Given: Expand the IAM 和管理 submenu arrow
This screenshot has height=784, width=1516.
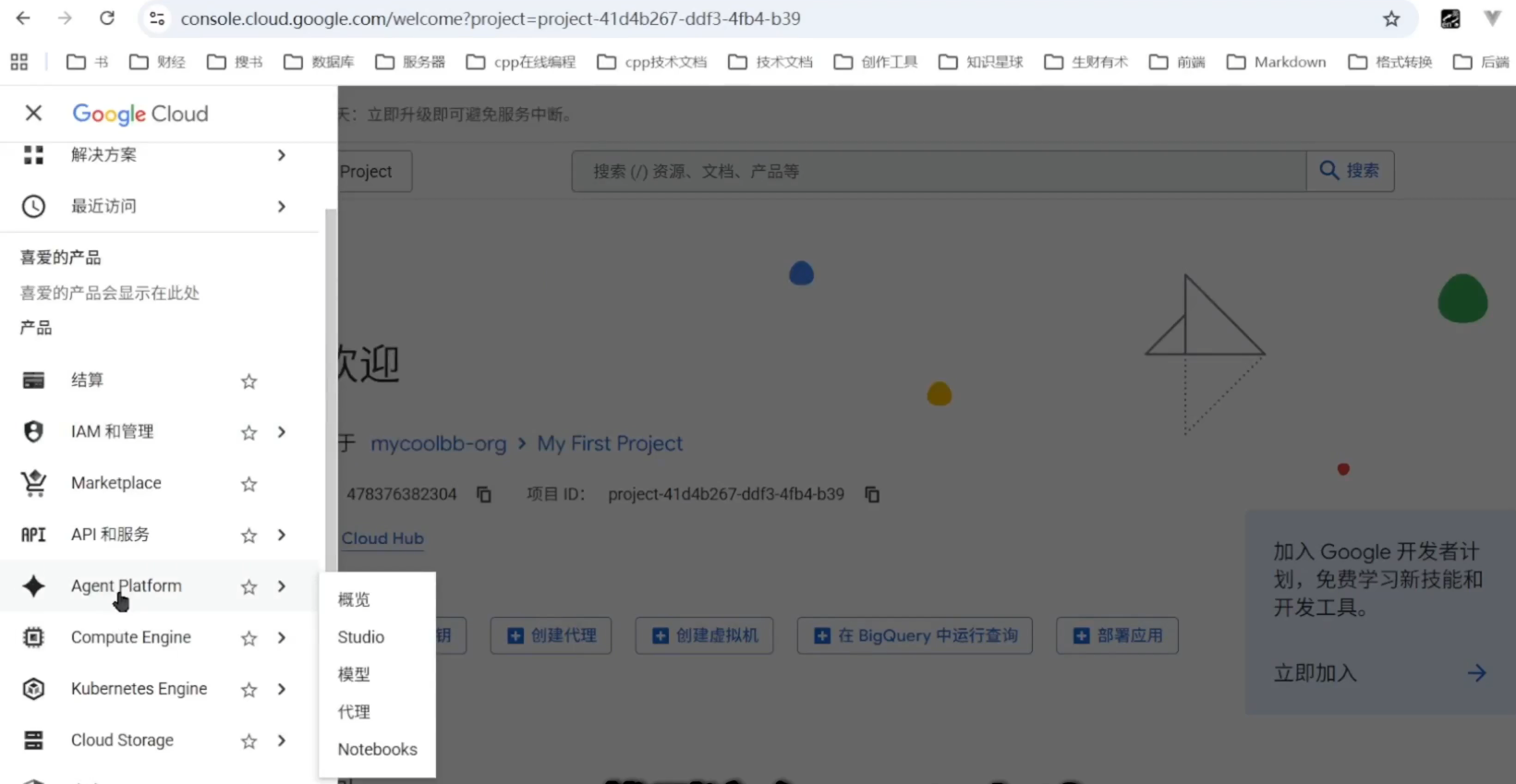Looking at the screenshot, I should (x=282, y=432).
